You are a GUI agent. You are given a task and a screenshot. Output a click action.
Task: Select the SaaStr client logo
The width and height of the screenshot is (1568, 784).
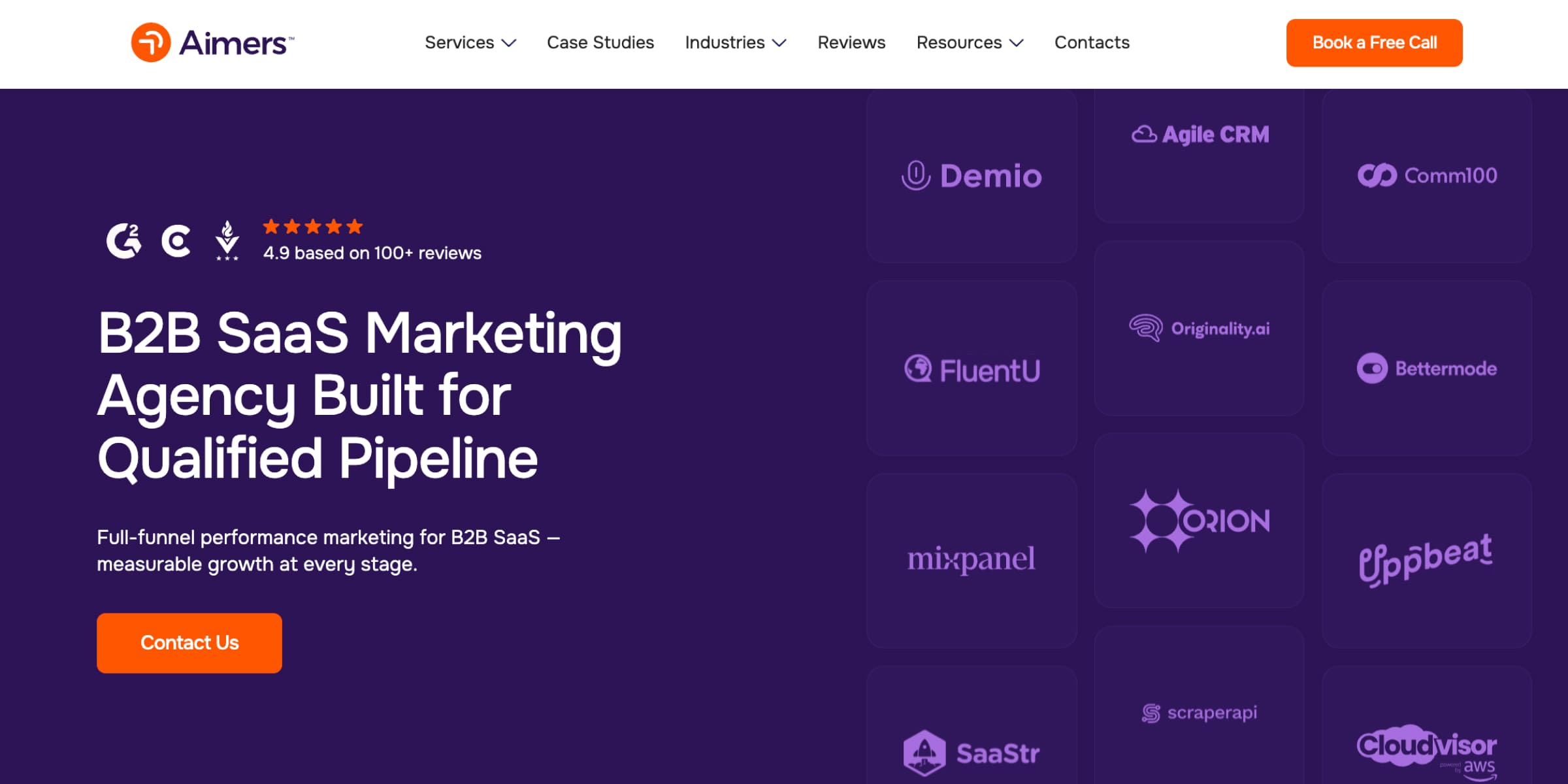(972, 753)
